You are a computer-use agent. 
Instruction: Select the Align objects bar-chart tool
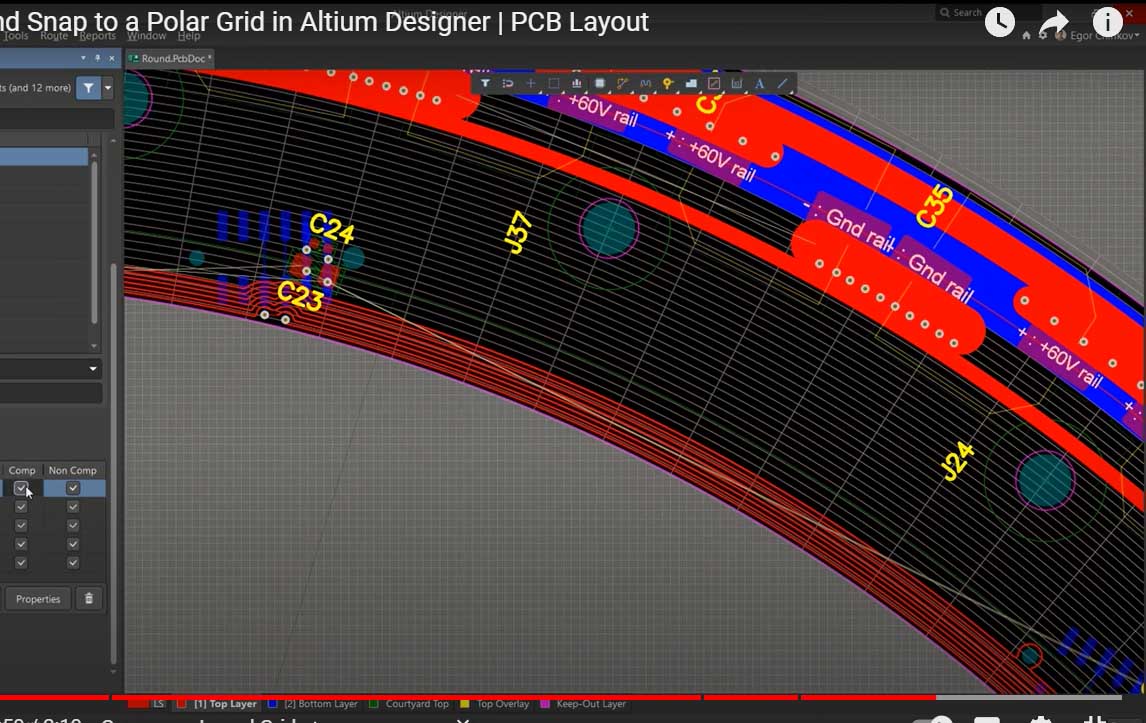click(x=576, y=84)
